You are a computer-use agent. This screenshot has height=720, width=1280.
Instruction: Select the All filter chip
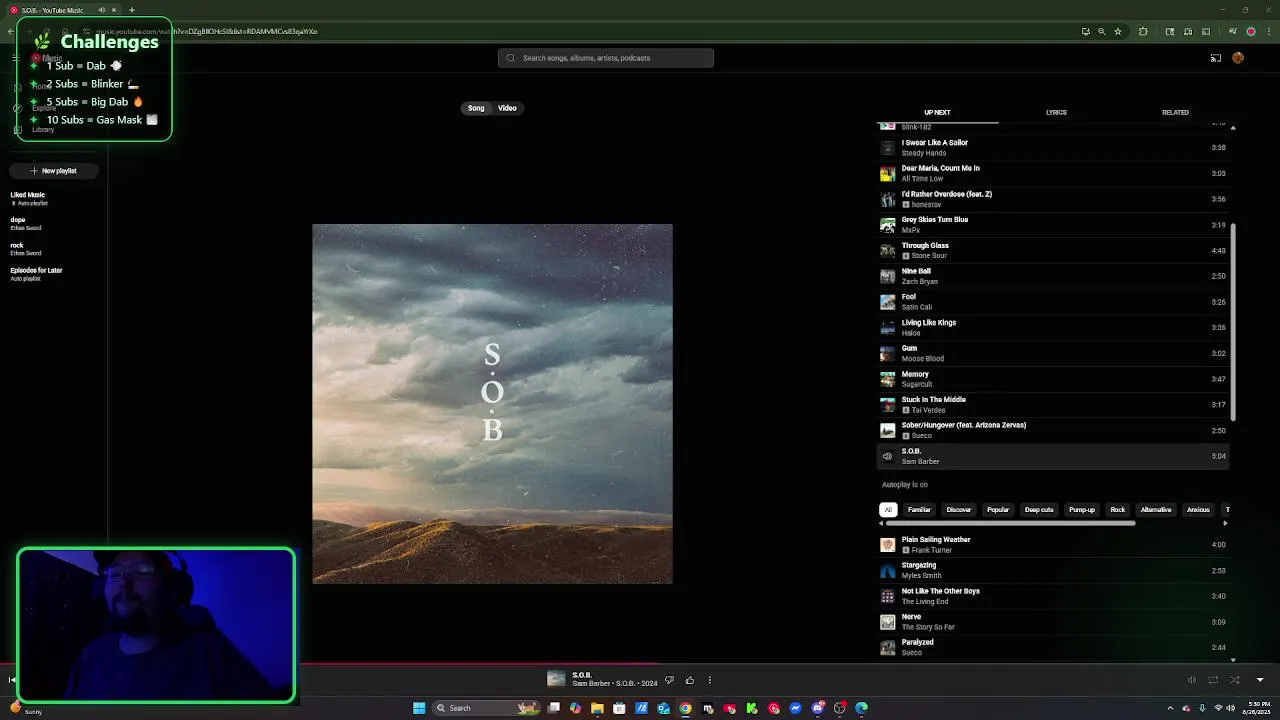pos(888,510)
